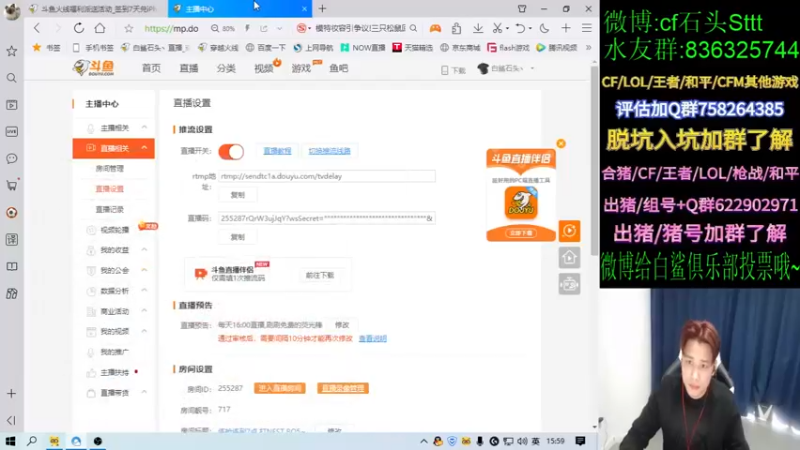Viewport: 800px width, 450px height.
Task: Go to 首页 in the Douyu navigation
Action: pyautogui.click(x=151, y=68)
